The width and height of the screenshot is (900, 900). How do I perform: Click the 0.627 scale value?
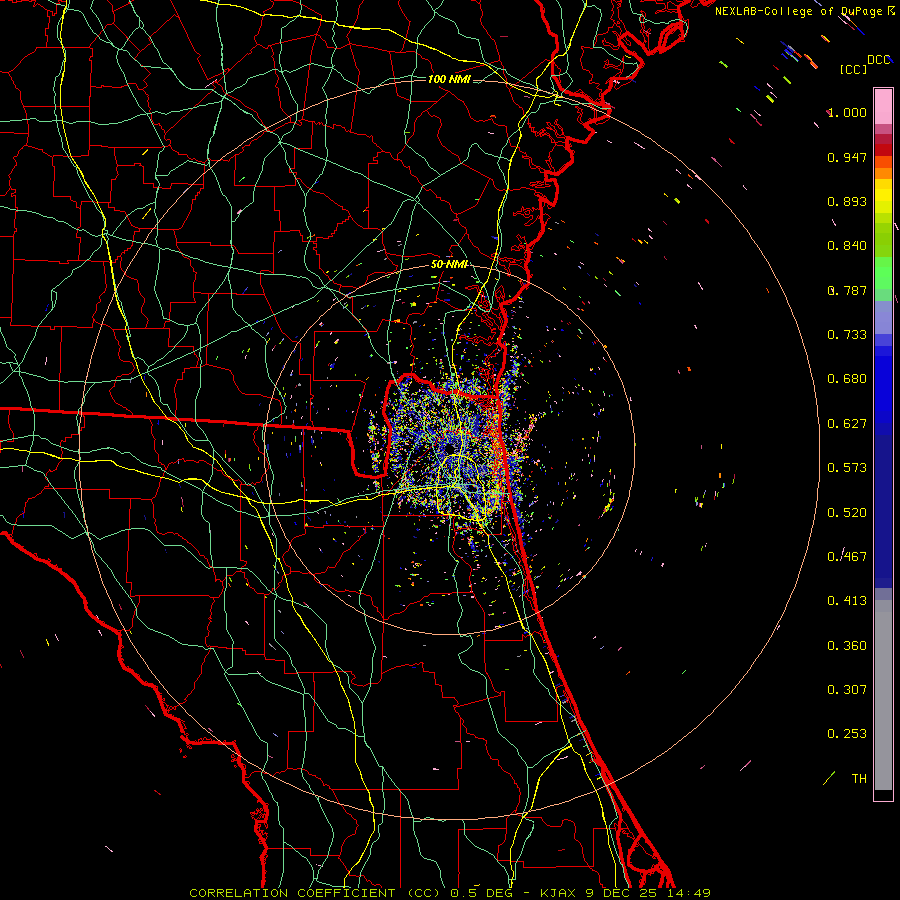(847, 424)
